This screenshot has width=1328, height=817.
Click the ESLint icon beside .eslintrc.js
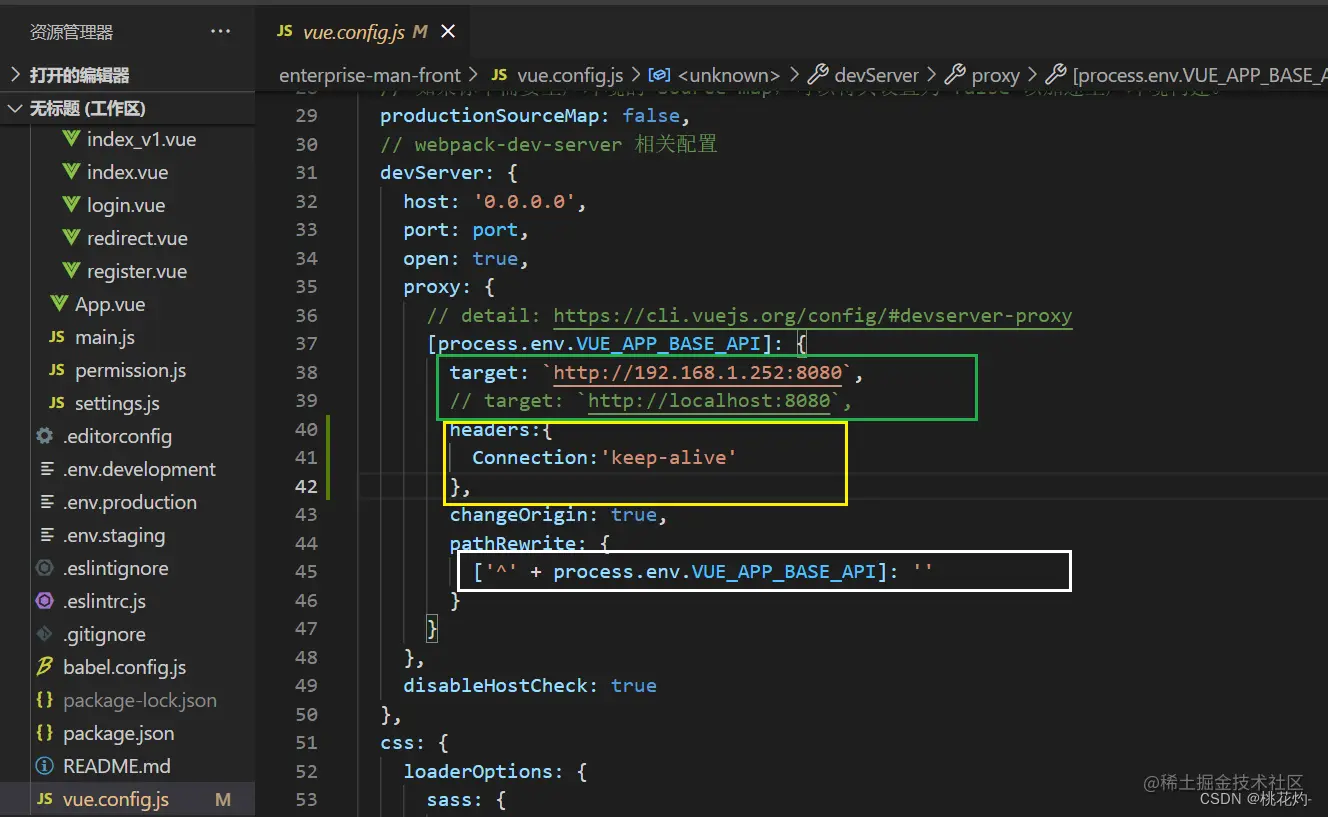(44, 601)
